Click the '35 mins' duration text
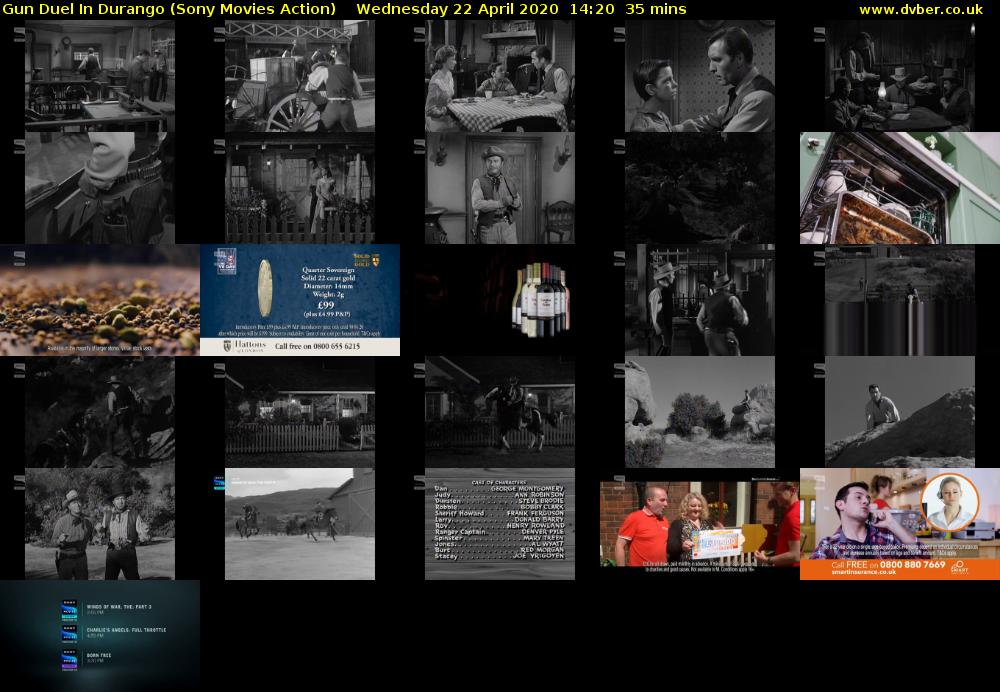This screenshot has width=1000, height=692. pos(656,9)
